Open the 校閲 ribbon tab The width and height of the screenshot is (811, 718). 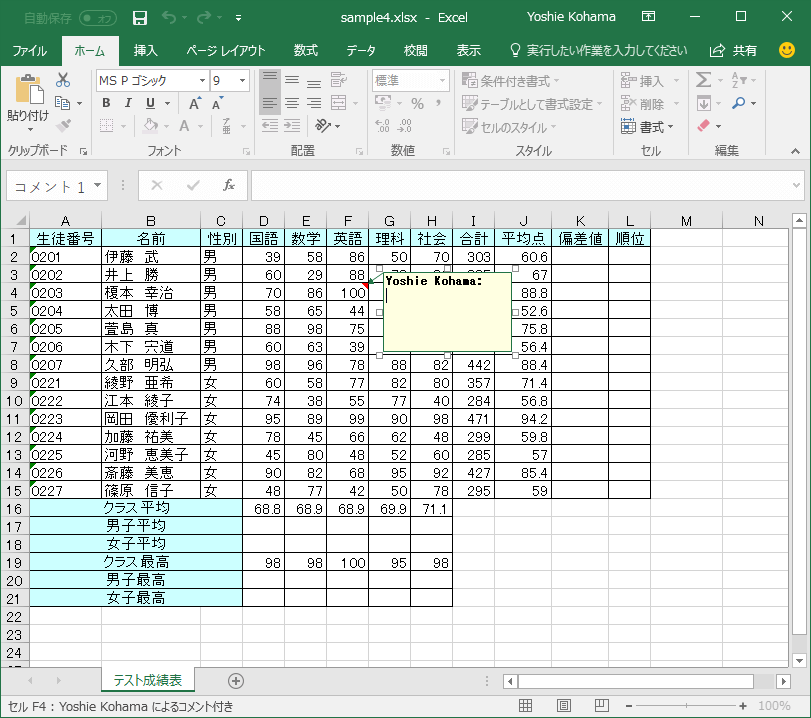pos(416,51)
